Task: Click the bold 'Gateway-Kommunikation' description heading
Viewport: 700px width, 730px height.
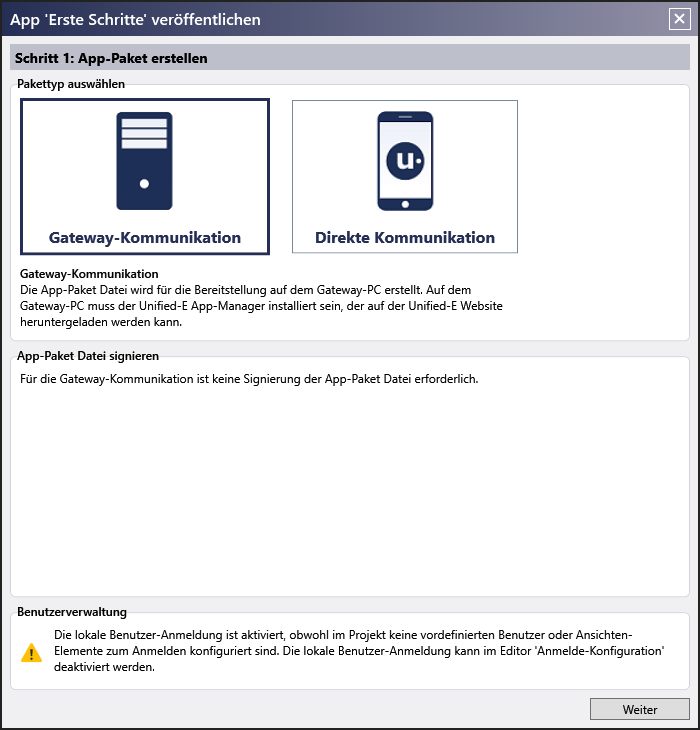Action: (89, 274)
